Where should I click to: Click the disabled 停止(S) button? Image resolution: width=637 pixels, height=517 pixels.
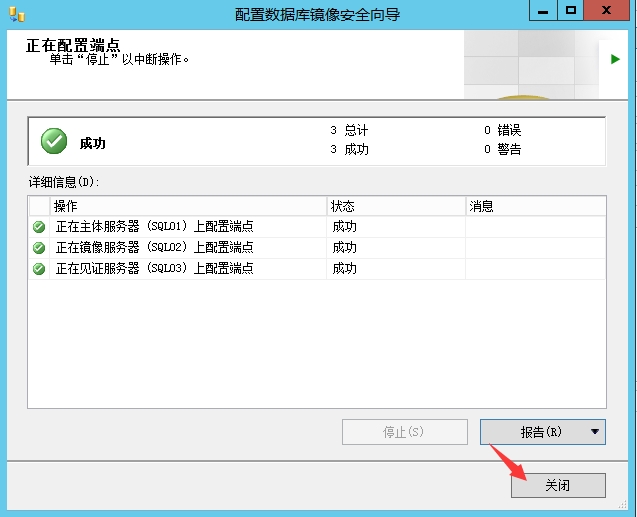[x=405, y=432]
